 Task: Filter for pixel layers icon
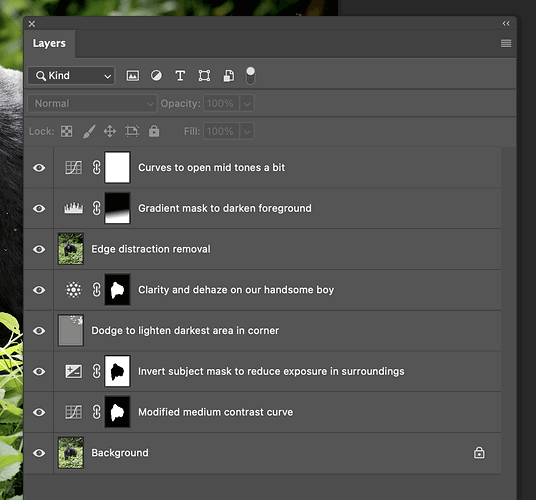pos(133,76)
